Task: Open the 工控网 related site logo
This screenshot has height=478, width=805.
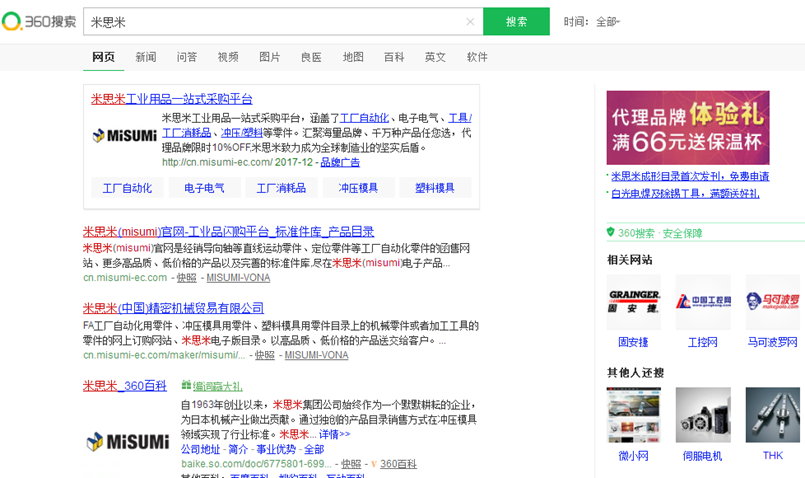Action: pyautogui.click(x=702, y=301)
